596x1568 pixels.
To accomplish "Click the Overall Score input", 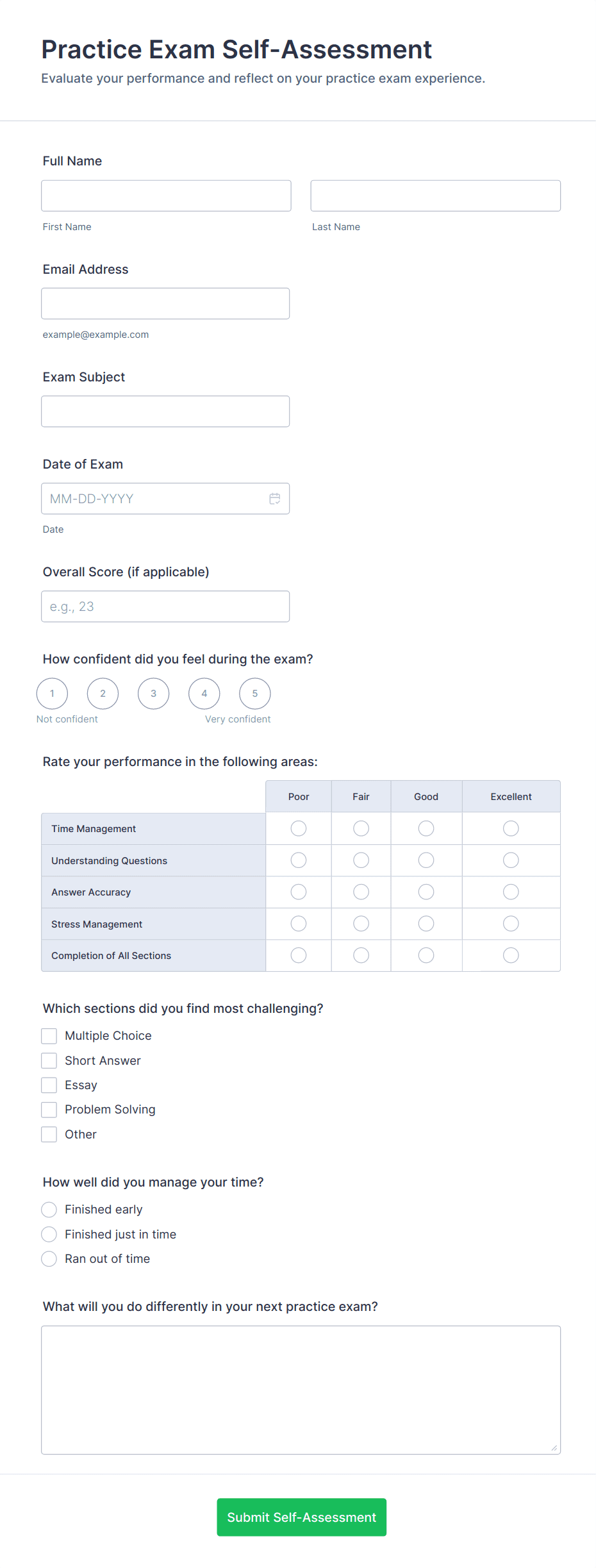I will [165, 606].
